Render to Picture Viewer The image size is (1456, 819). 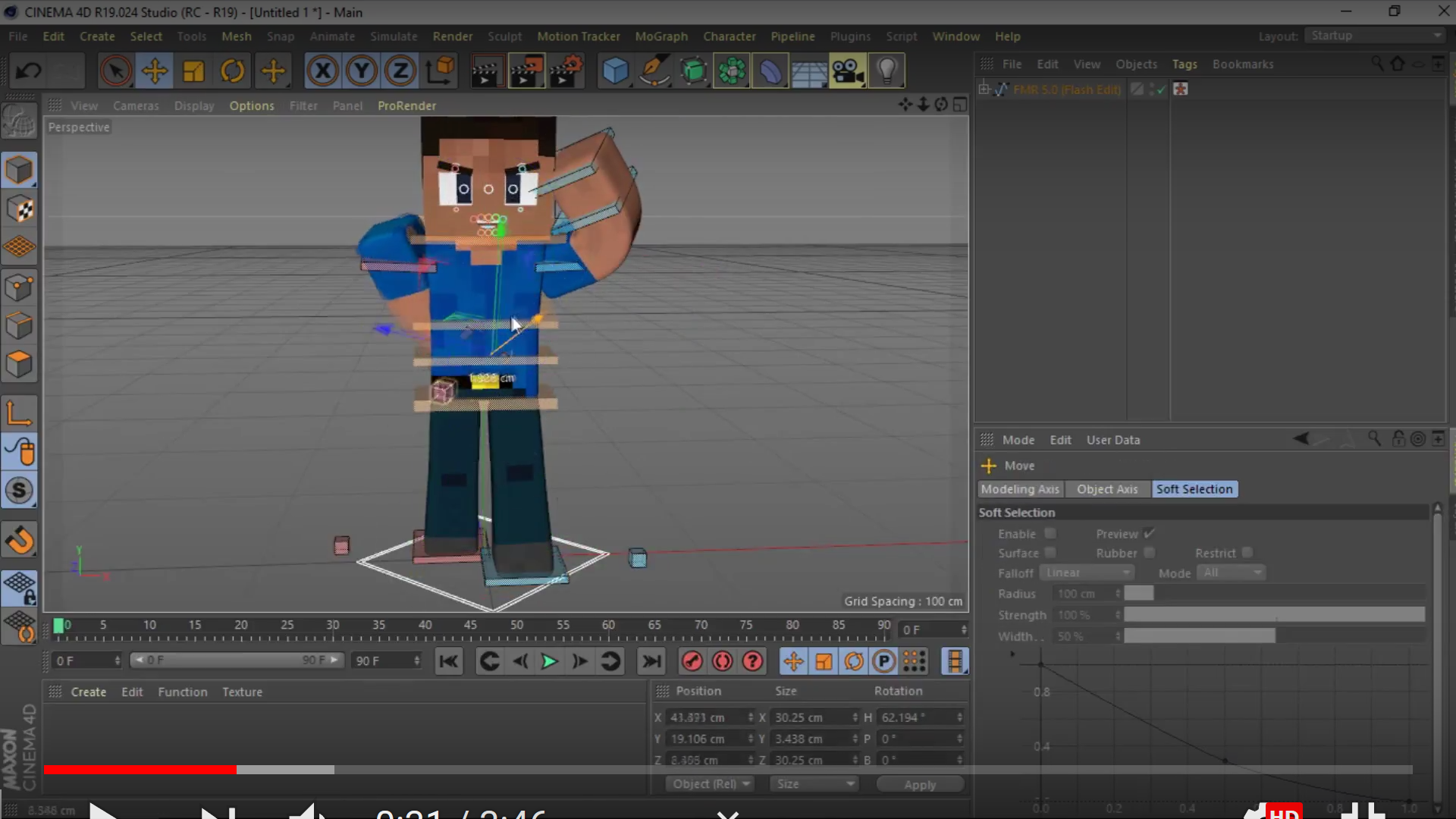click(526, 71)
